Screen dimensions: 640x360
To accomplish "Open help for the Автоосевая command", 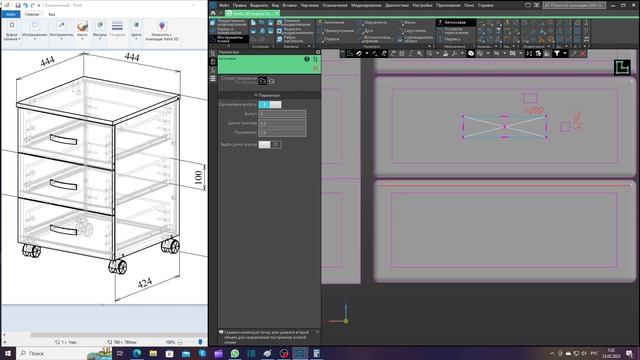I will click(307, 59).
